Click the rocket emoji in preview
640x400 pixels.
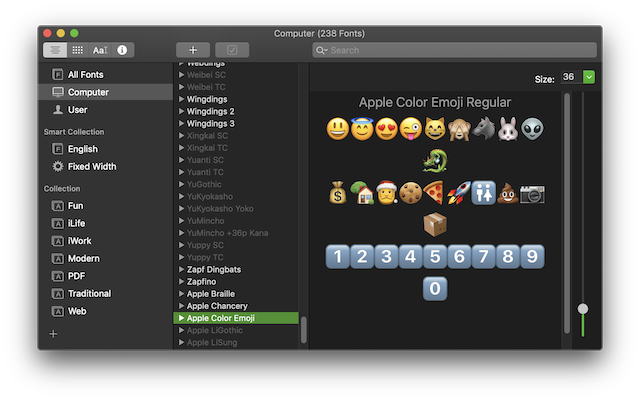click(459, 193)
